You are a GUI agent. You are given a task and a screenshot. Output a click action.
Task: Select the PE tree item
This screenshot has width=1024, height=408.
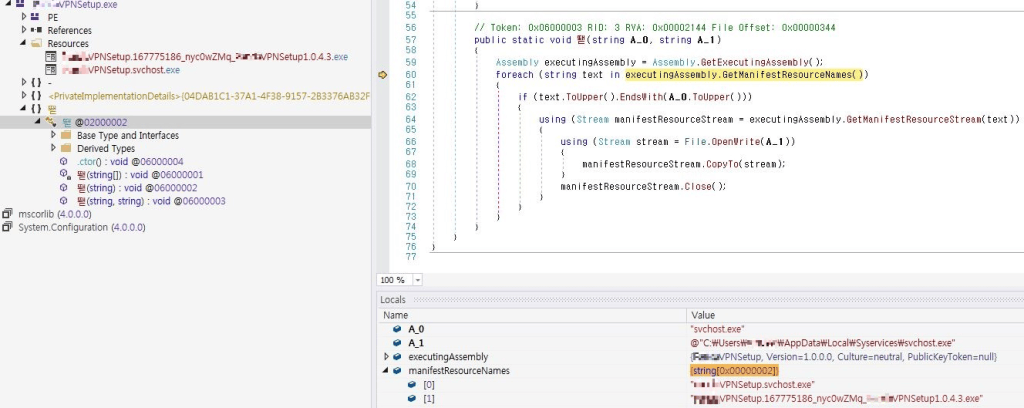click(x=53, y=18)
